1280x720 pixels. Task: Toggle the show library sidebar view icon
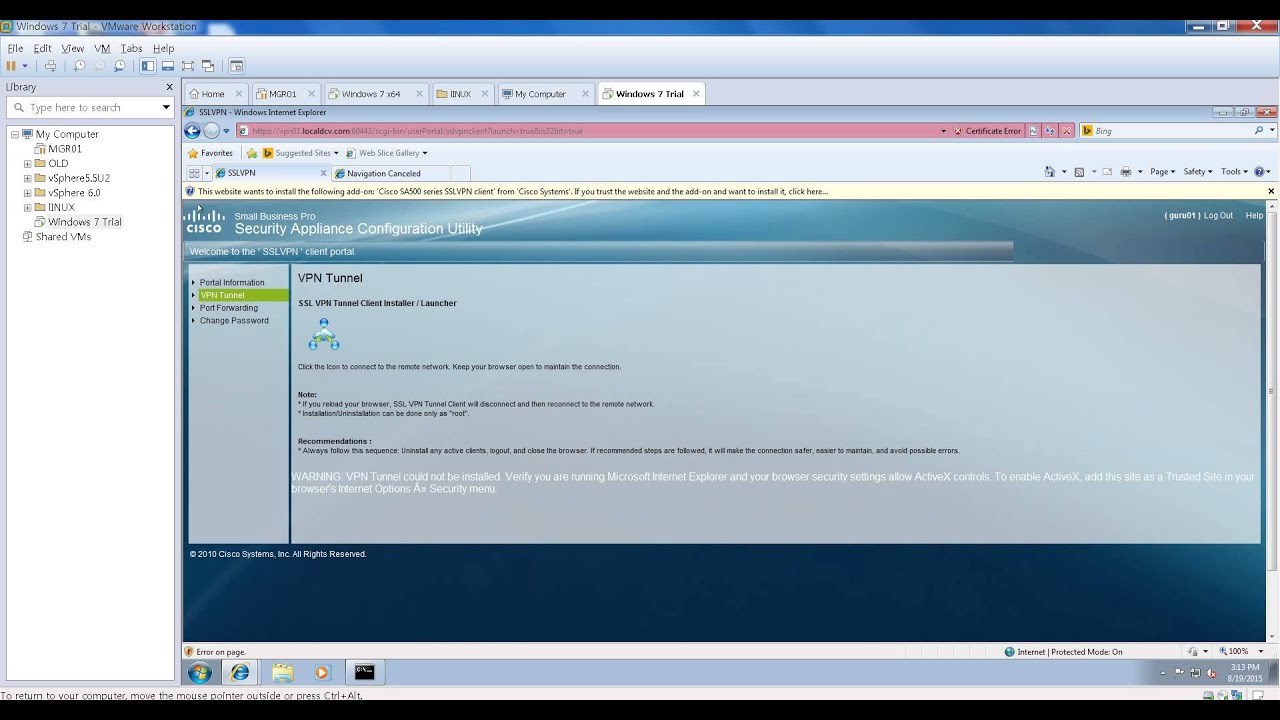click(148, 66)
